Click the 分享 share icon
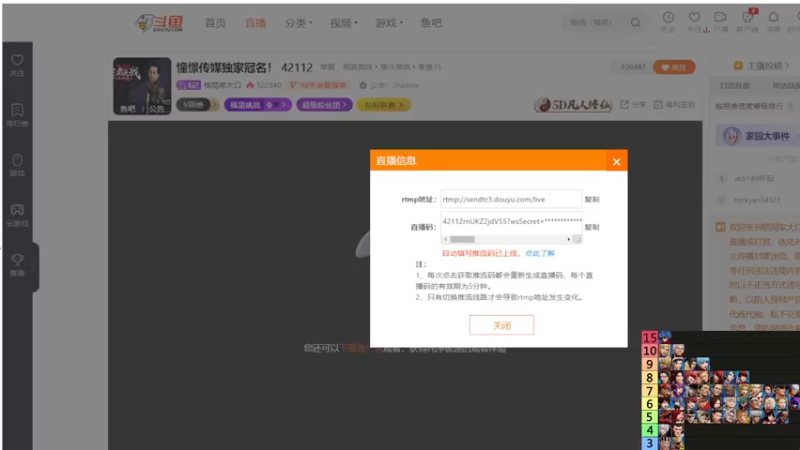The height and width of the screenshot is (450, 800). (x=633, y=105)
